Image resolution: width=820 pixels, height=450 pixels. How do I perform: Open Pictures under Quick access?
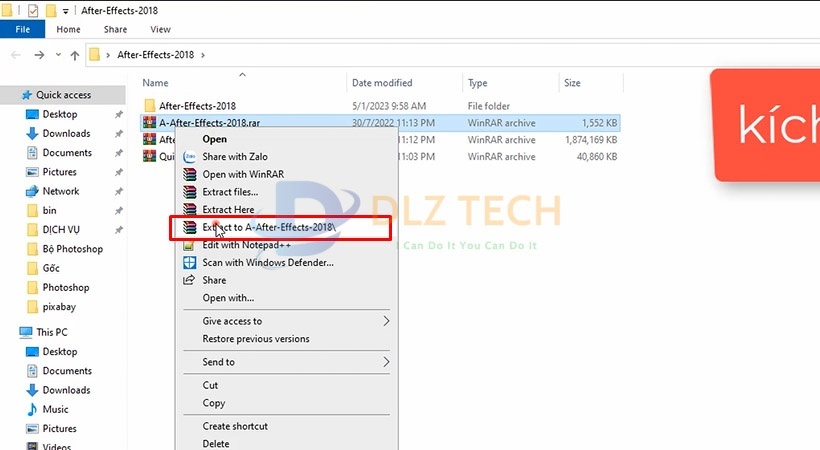[59, 172]
